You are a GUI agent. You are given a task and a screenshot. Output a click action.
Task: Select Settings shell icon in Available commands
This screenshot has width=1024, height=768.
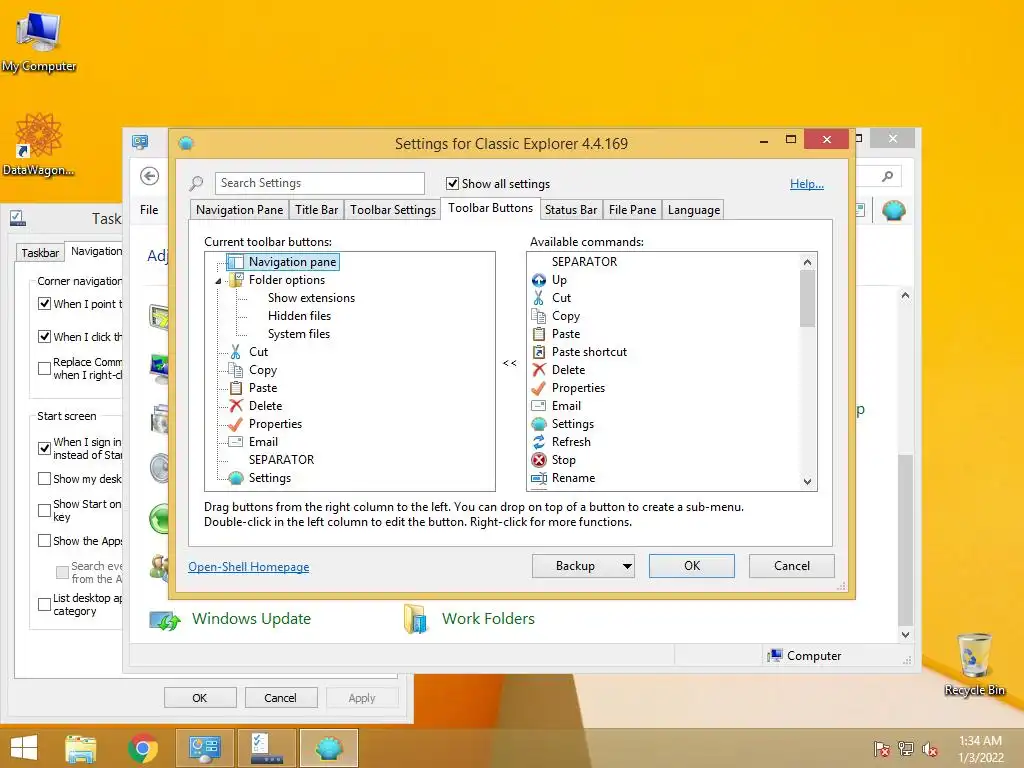point(539,424)
